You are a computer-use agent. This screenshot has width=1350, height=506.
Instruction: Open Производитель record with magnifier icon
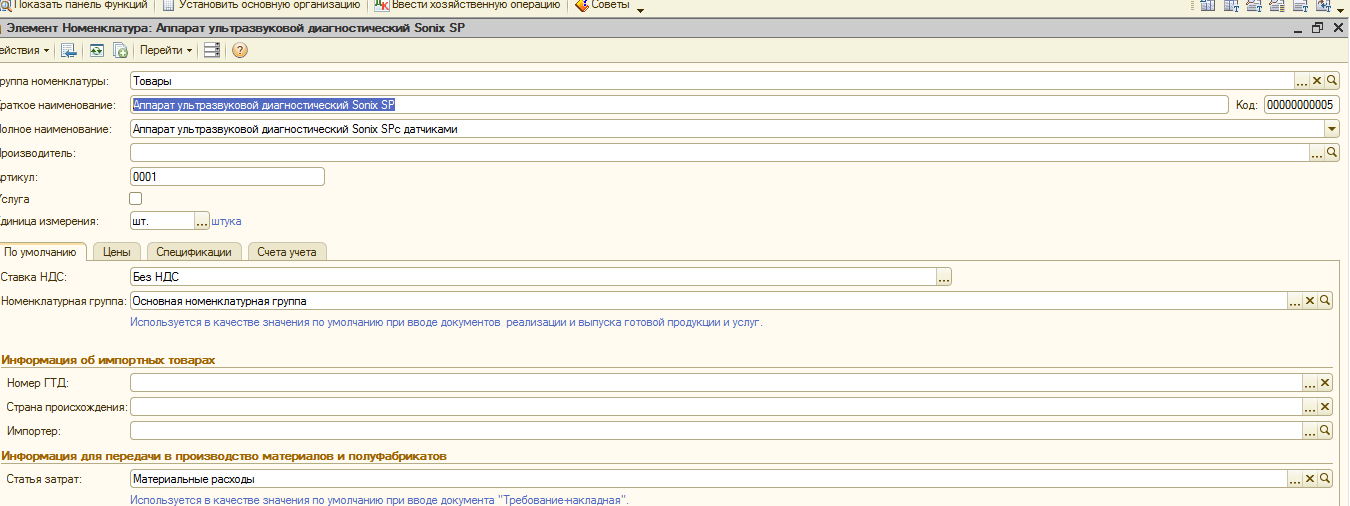click(1332, 153)
